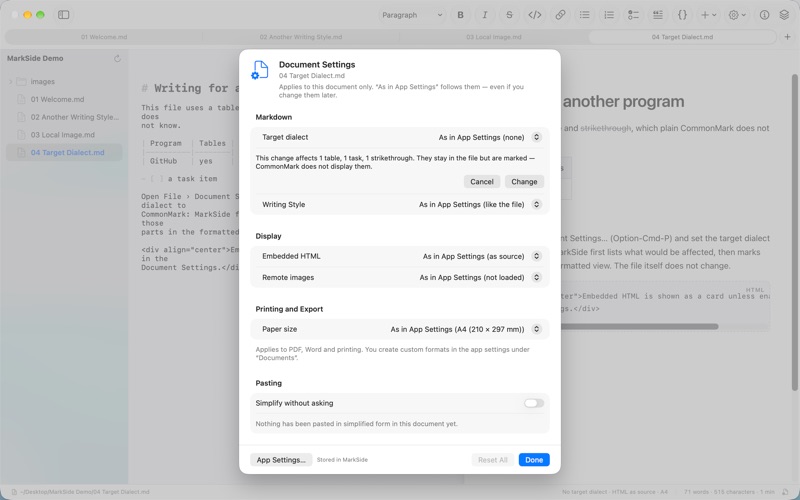Insert inline code with the </> icon

534,15
